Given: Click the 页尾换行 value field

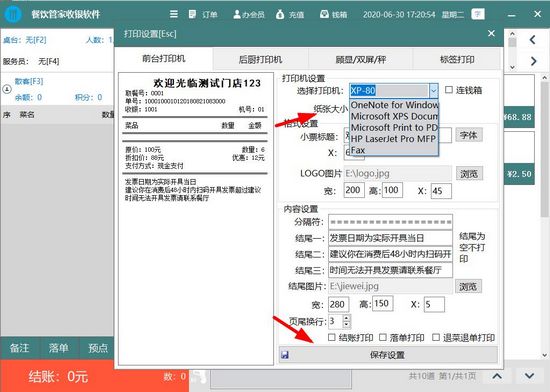Looking at the screenshot, I should coord(335,321).
